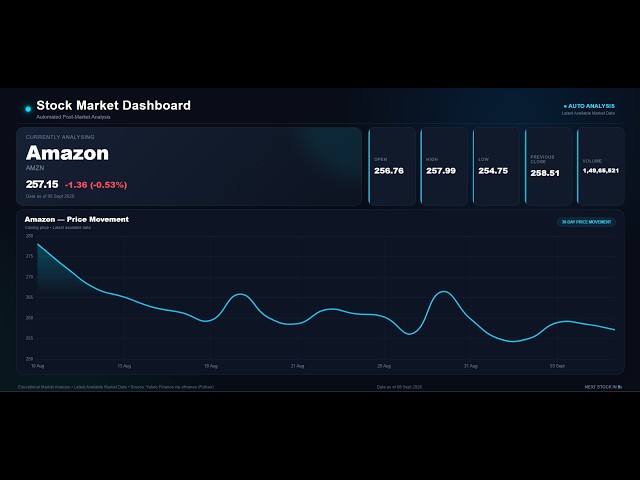Viewport: 640px width, 480px height.
Task: Click the end point of the price line at right edge
Action: click(614, 329)
